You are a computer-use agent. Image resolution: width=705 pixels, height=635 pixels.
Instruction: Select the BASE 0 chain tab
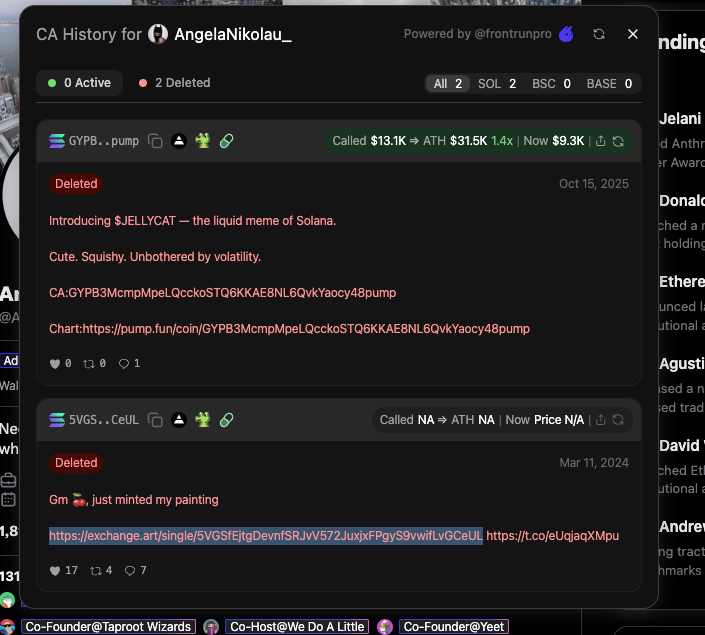pos(609,84)
